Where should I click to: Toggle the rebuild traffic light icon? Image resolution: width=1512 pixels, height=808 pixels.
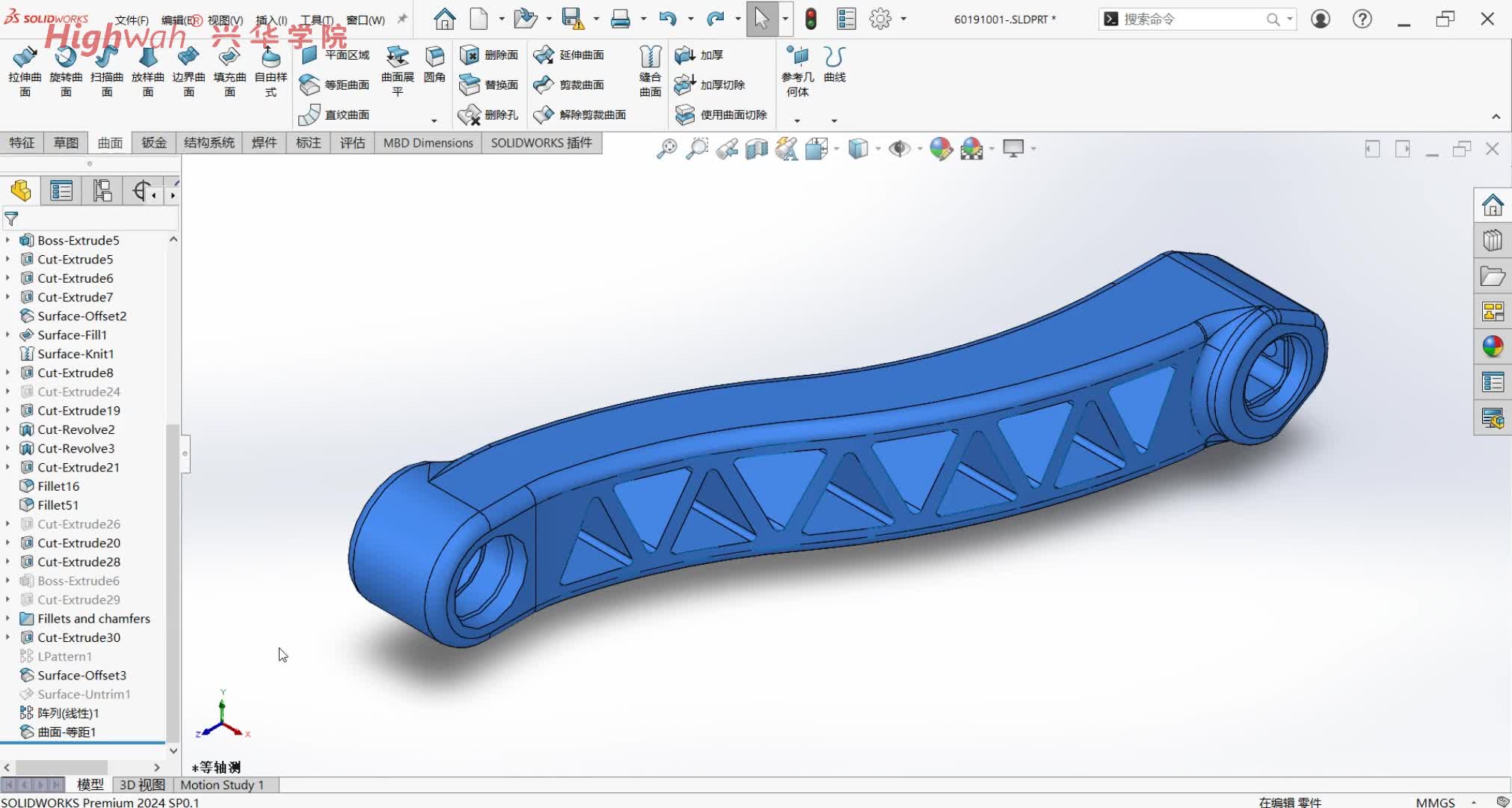point(811,19)
